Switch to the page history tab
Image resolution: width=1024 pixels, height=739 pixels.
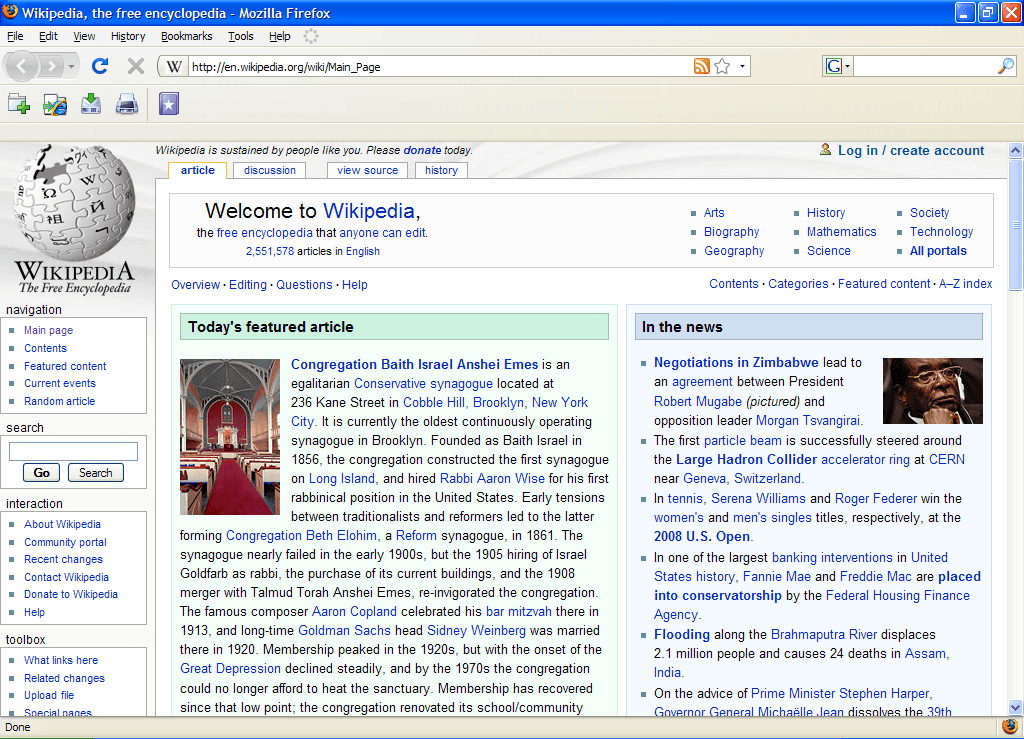[x=441, y=170]
